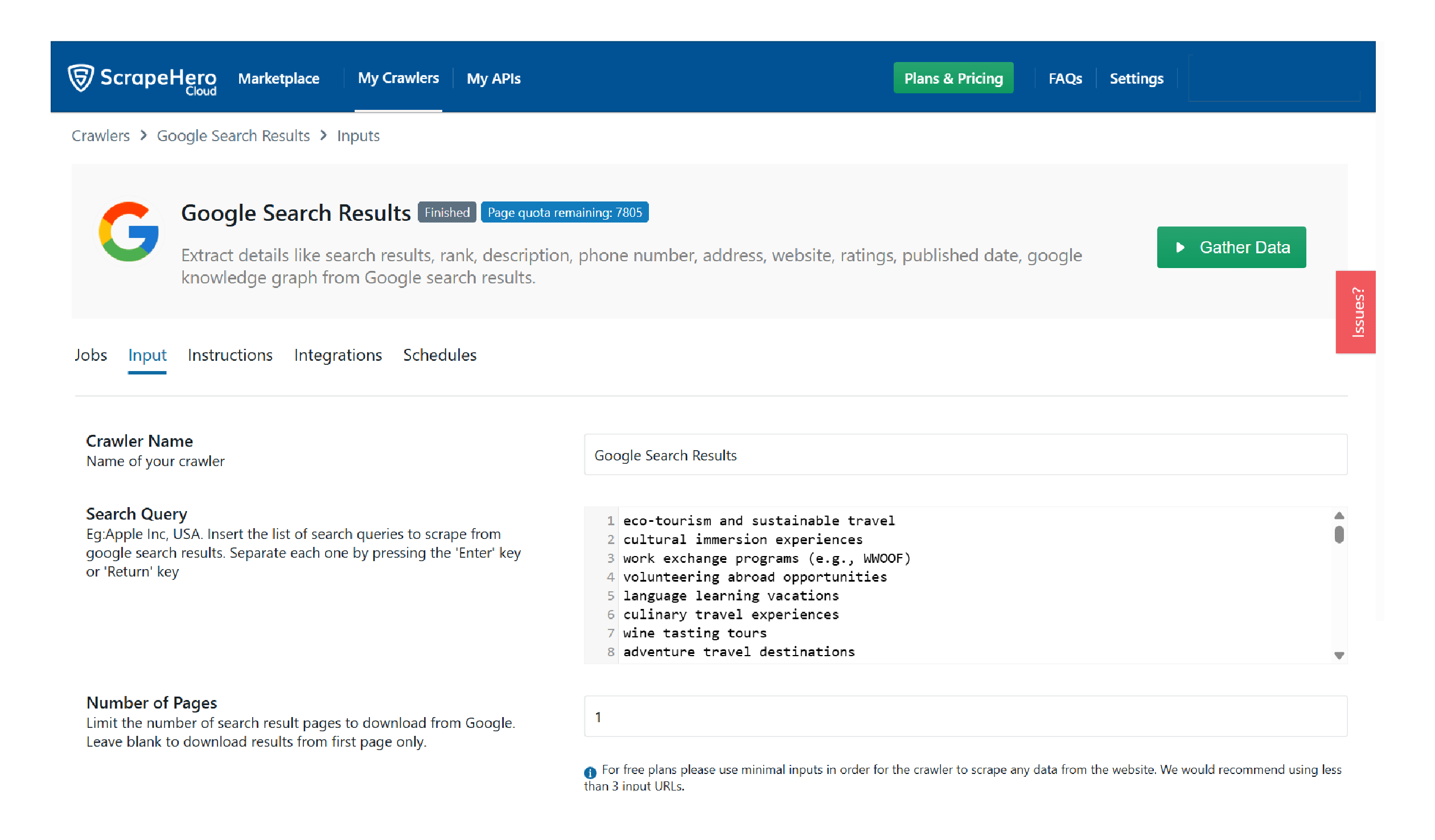Click line number 8 in the editor gutter

[610, 652]
